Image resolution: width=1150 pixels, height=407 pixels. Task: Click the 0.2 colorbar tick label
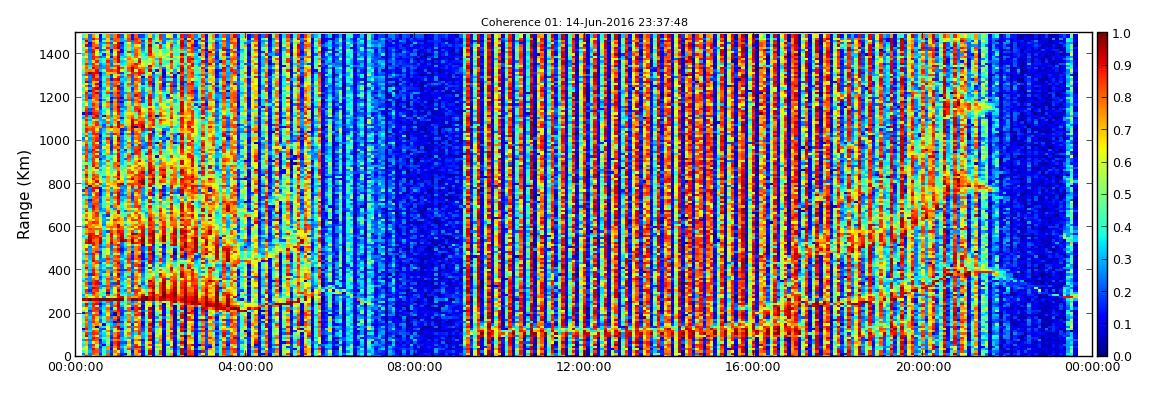tap(1121, 292)
